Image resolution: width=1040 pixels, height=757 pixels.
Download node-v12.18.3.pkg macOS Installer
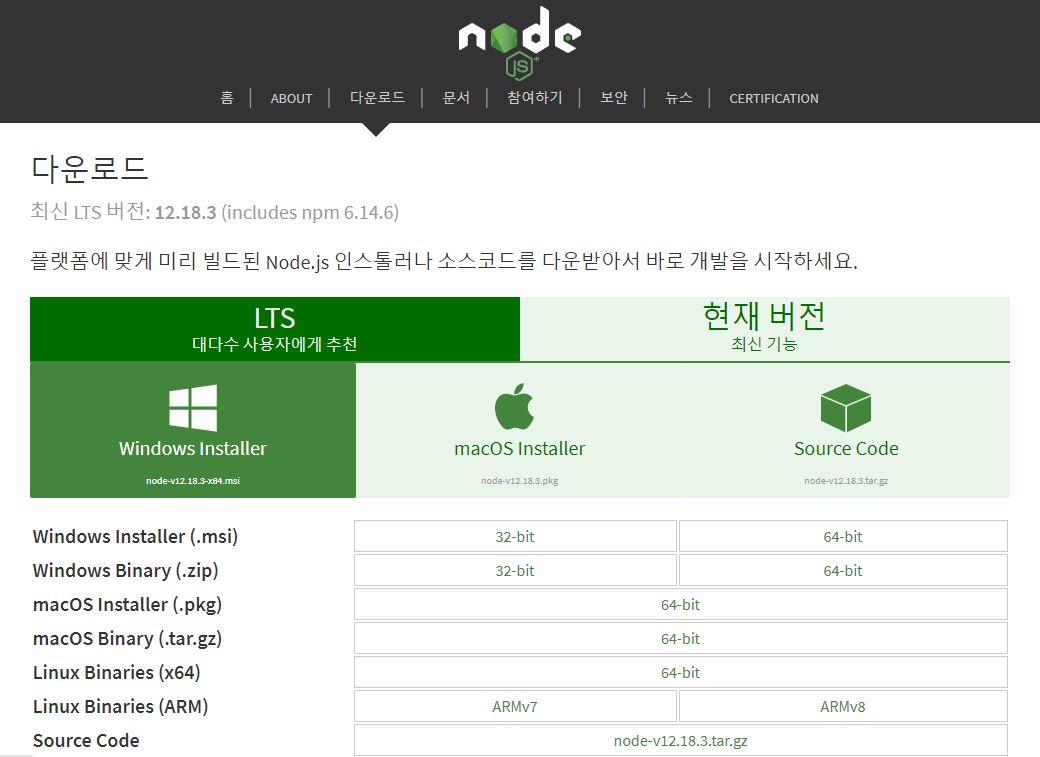pyautogui.click(x=519, y=430)
